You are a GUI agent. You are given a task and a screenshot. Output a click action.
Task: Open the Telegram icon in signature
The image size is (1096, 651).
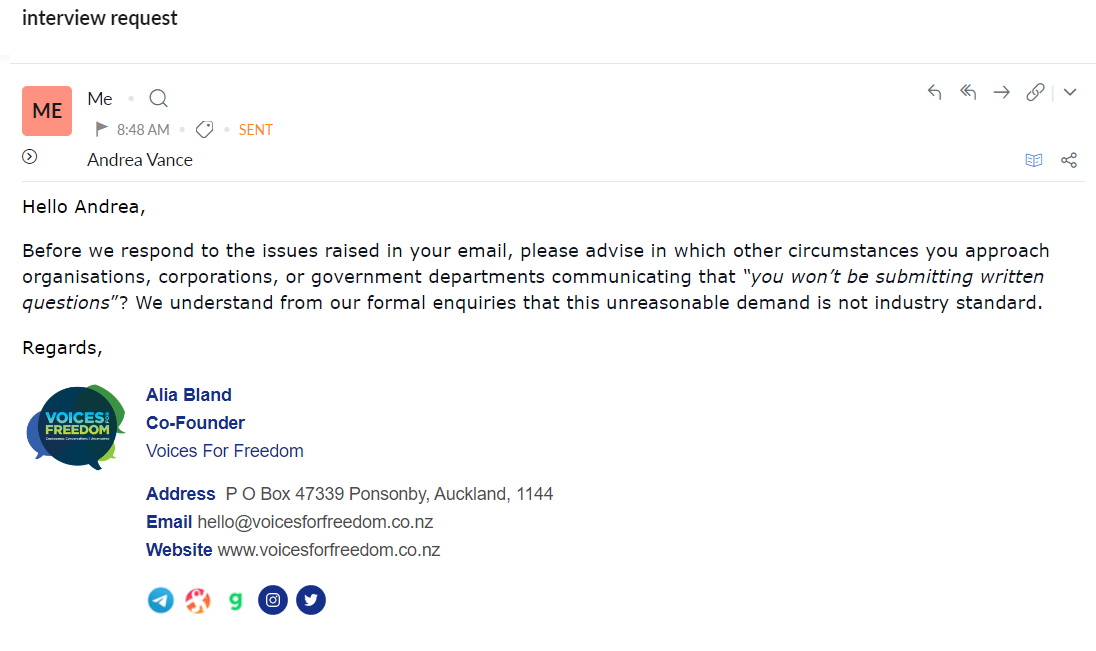click(x=160, y=600)
